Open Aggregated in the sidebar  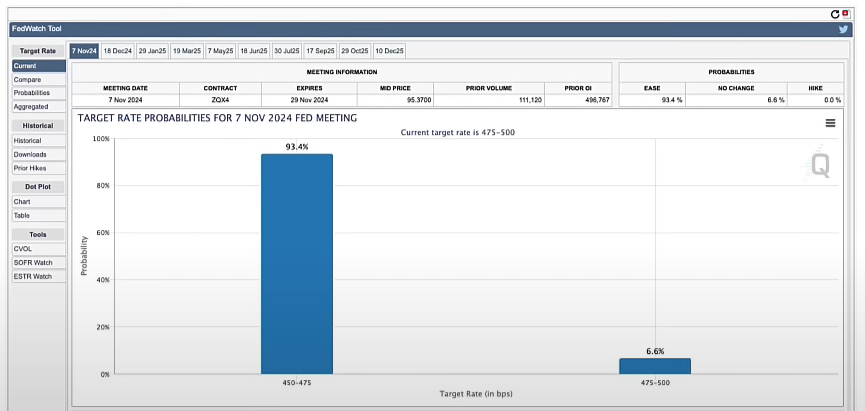pyautogui.click(x=39, y=106)
